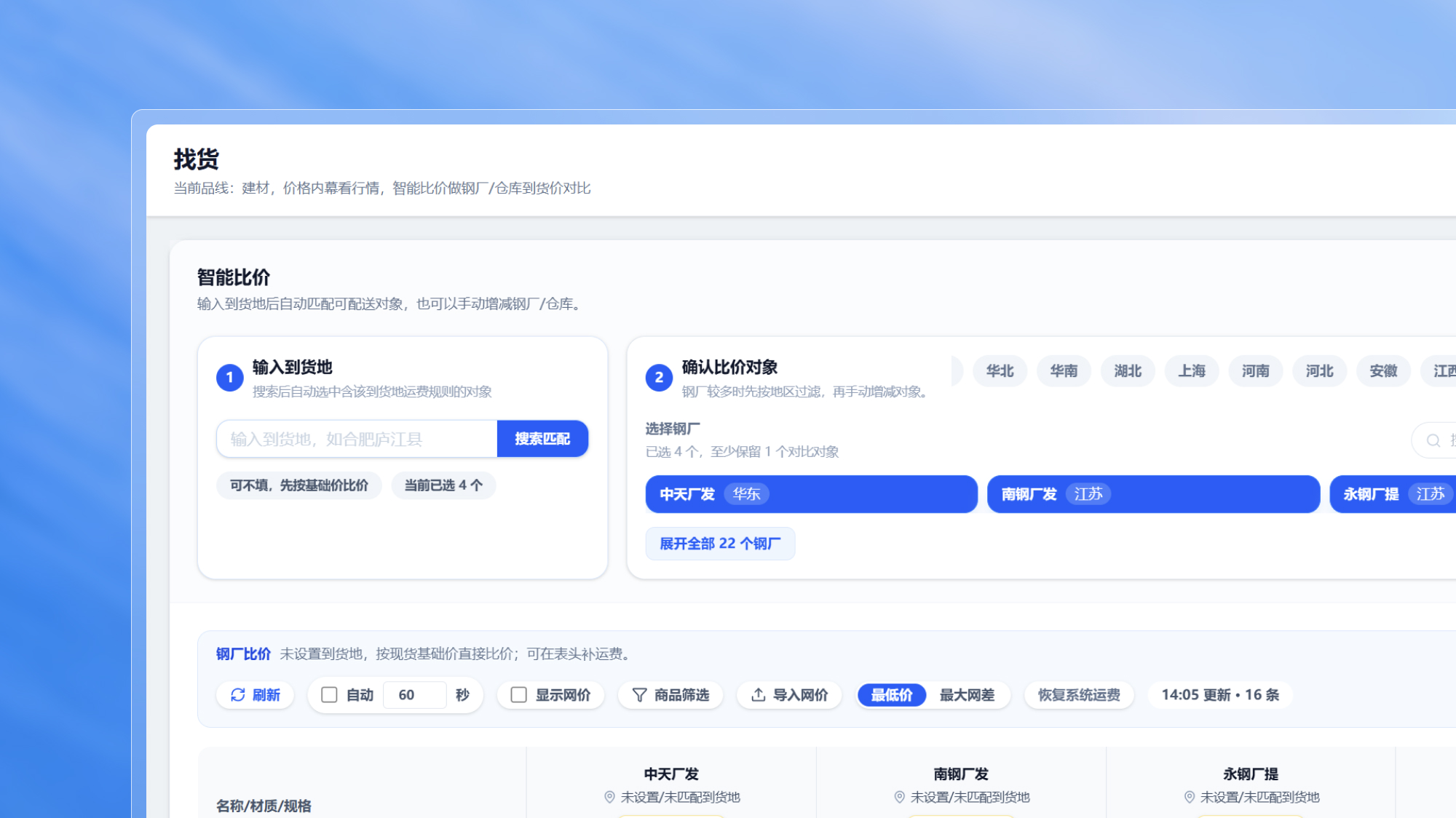Filter mills by 上海 region
This screenshot has width=1456, height=818.
click(x=1192, y=371)
